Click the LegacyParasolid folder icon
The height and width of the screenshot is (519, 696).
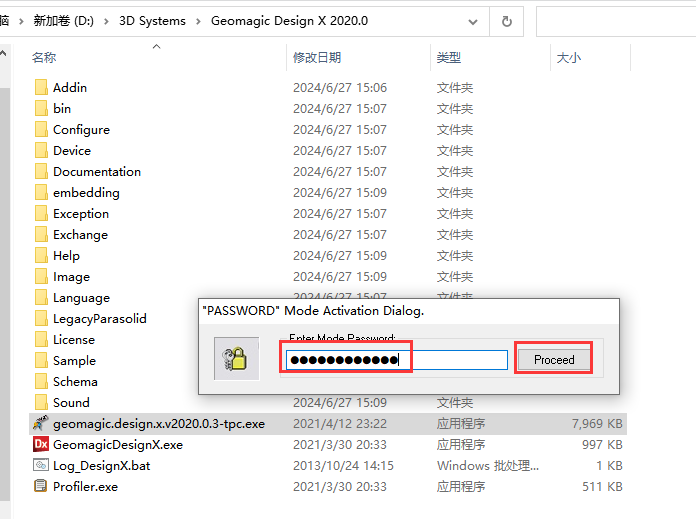click(41, 318)
